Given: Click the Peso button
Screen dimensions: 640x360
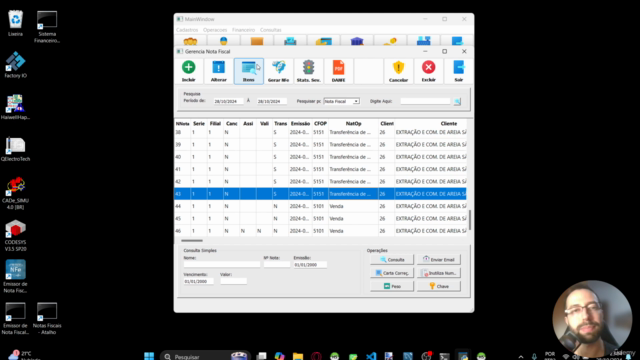Looking at the screenshot, I should point(392,286).
